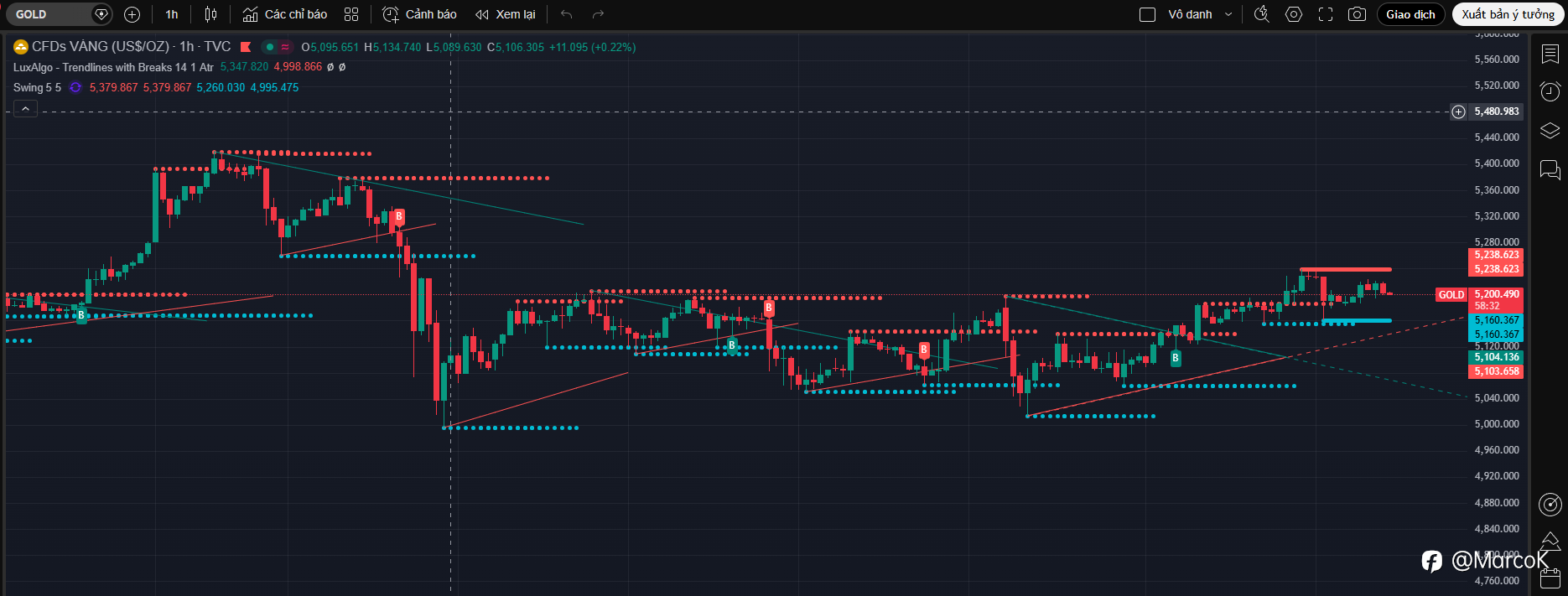Click the CFDs VÀNG (US$/OZ) chart title
The width and height of the screenshot is (1568, 596).
pyautogui.click(x=101, y=47)
